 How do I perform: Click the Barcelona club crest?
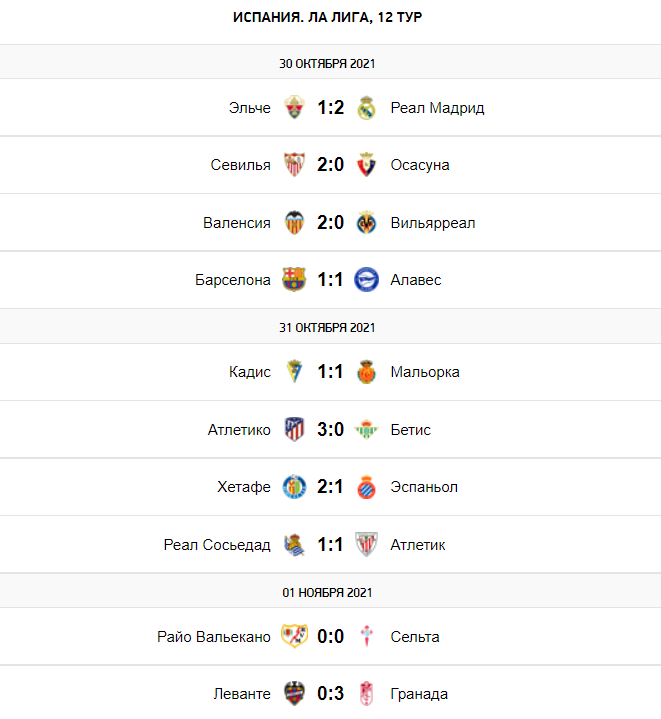point(294,280)
